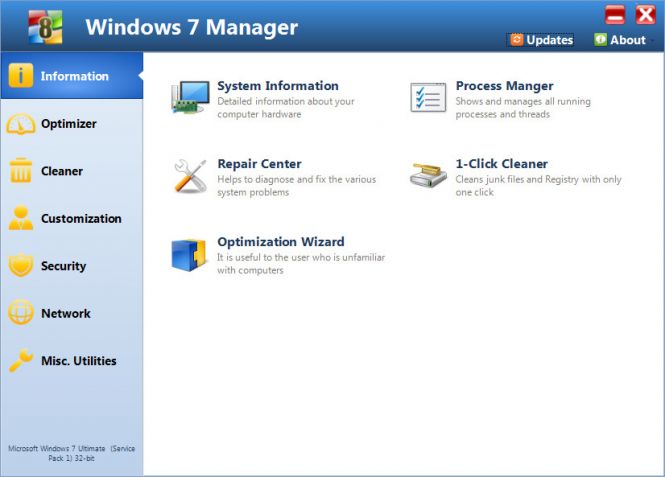Click the 1-Click Cleaner drive brush icon
Viewport: 665px width, 477px height.
pyautogui.click(x=428, y=175)
